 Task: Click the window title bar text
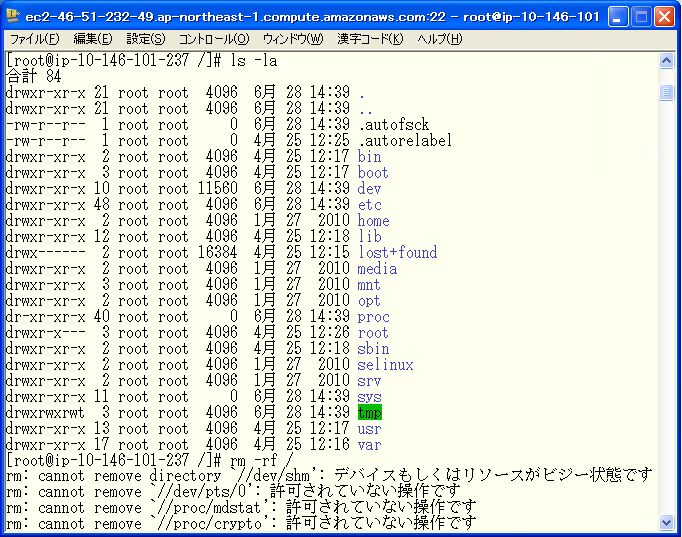(313, 17)
